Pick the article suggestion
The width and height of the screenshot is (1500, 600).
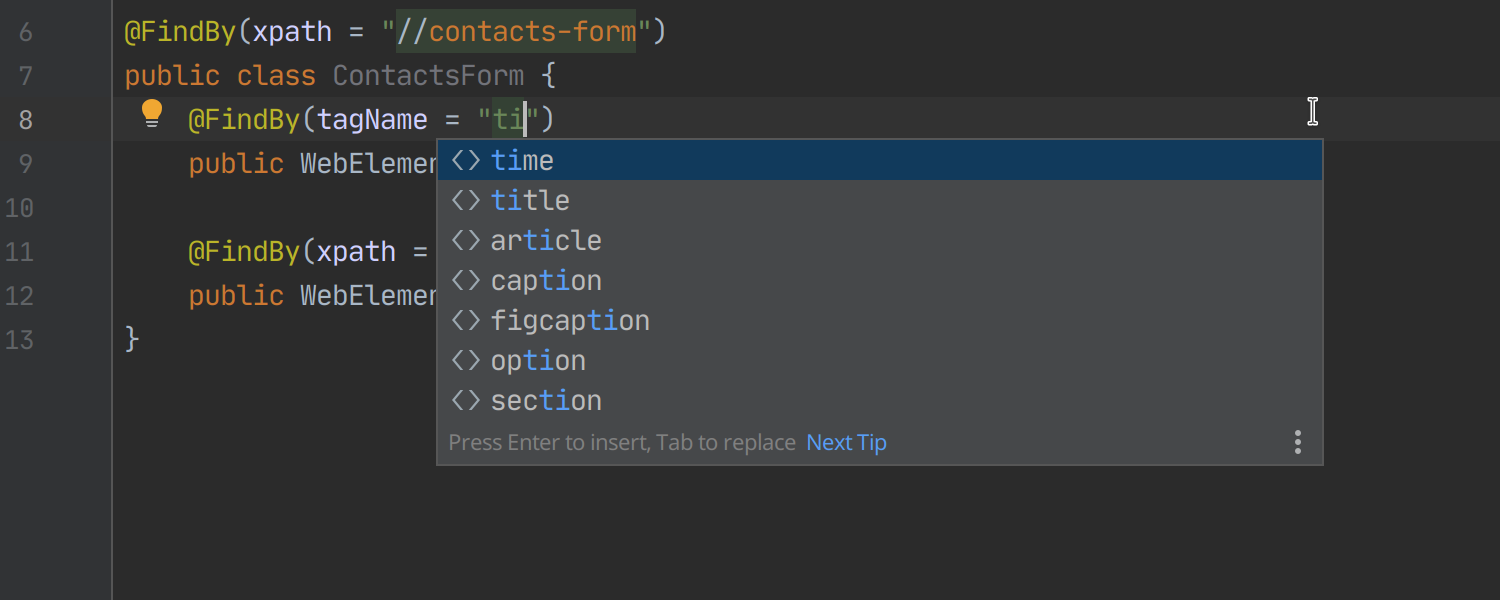880,240
